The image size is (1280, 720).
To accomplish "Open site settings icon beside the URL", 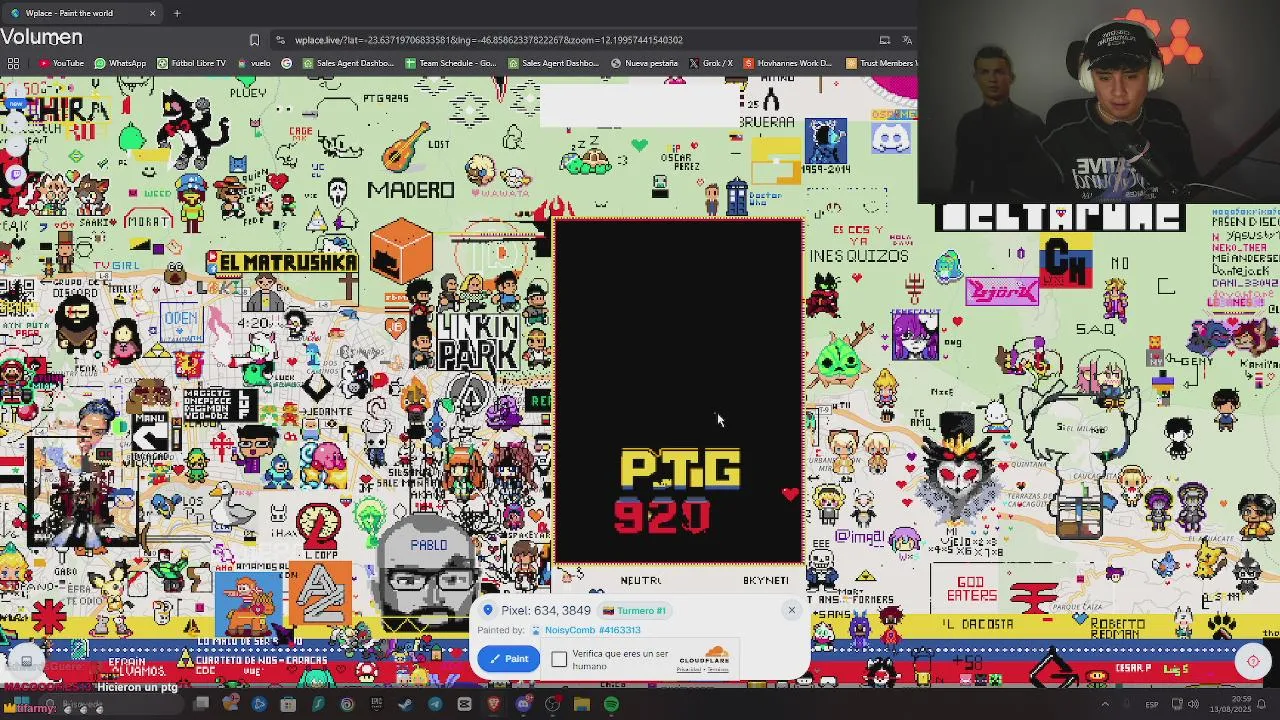I will [282, 40].
